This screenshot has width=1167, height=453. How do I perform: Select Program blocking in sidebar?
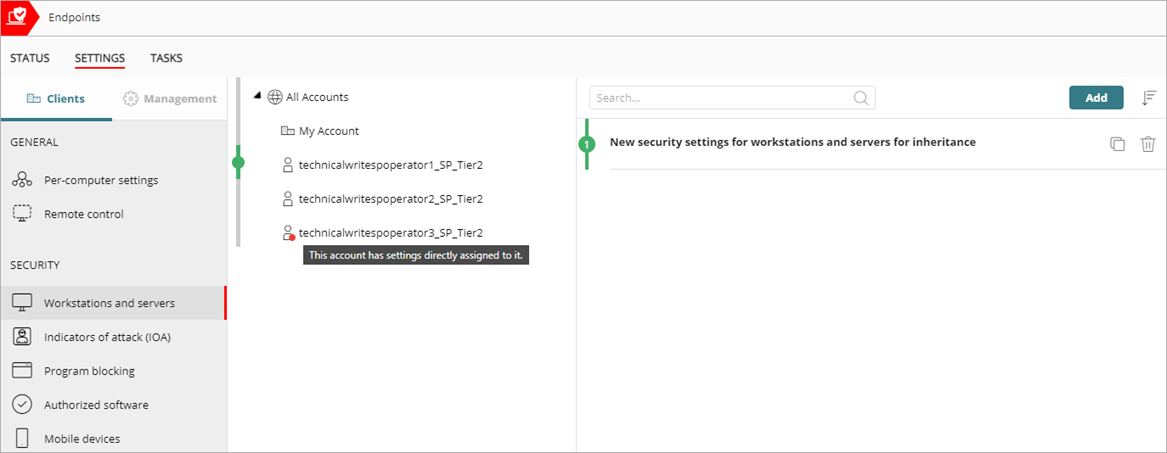pyautogui.click(x=89, y=371)
